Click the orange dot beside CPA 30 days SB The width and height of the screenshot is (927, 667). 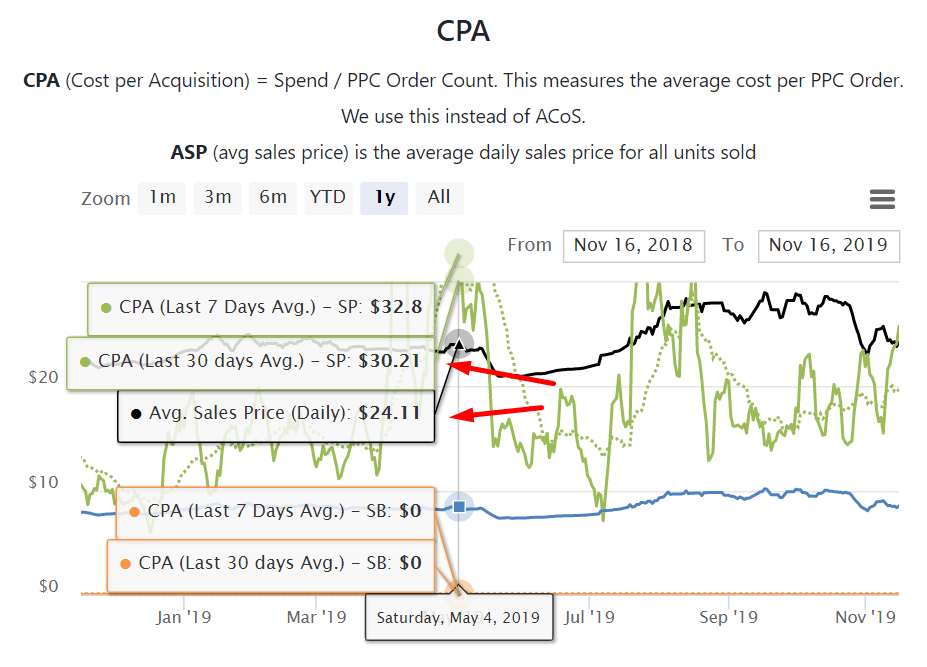pos(125,564)
